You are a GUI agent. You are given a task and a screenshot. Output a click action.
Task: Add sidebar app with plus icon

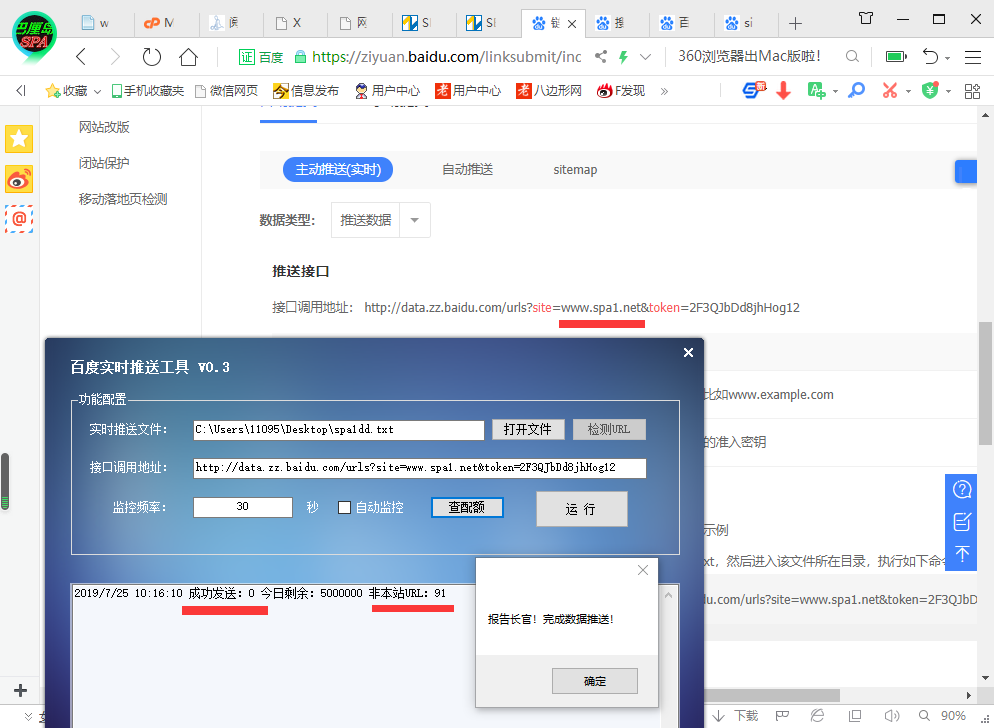[20, 690]
